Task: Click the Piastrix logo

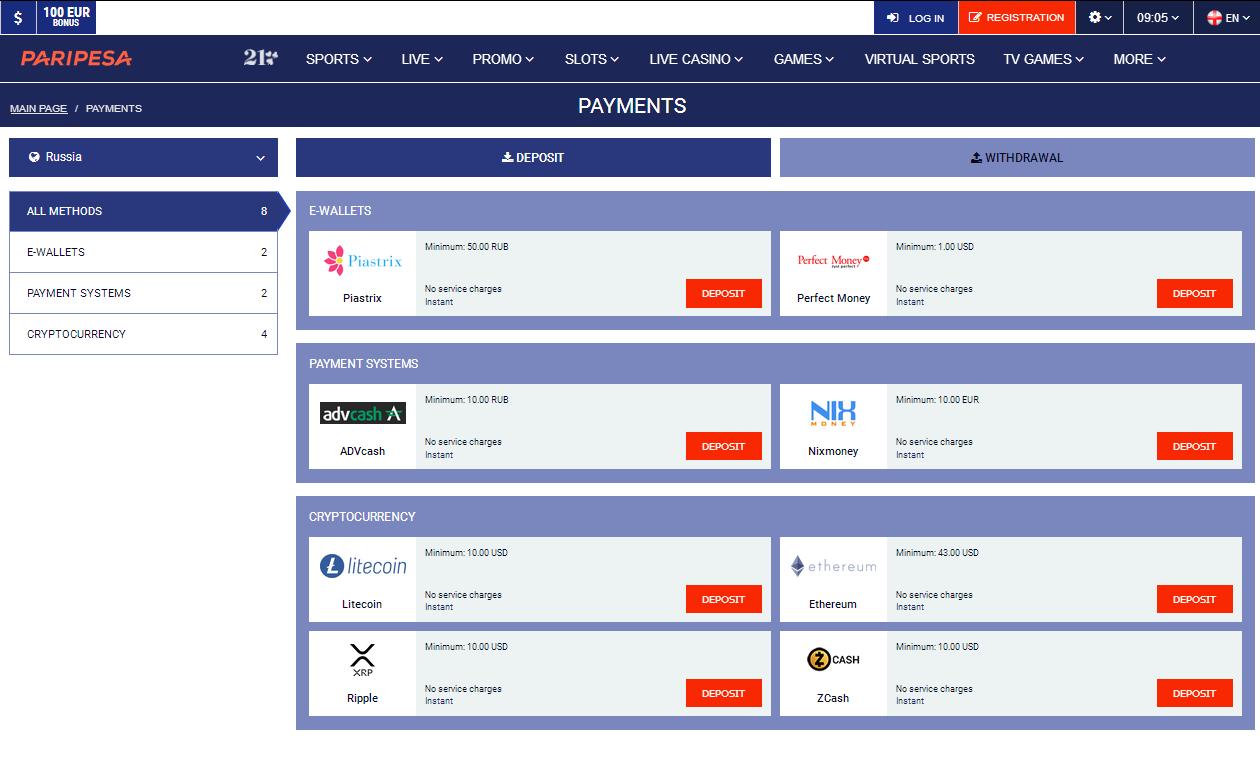Action: [x=362, y=260]
